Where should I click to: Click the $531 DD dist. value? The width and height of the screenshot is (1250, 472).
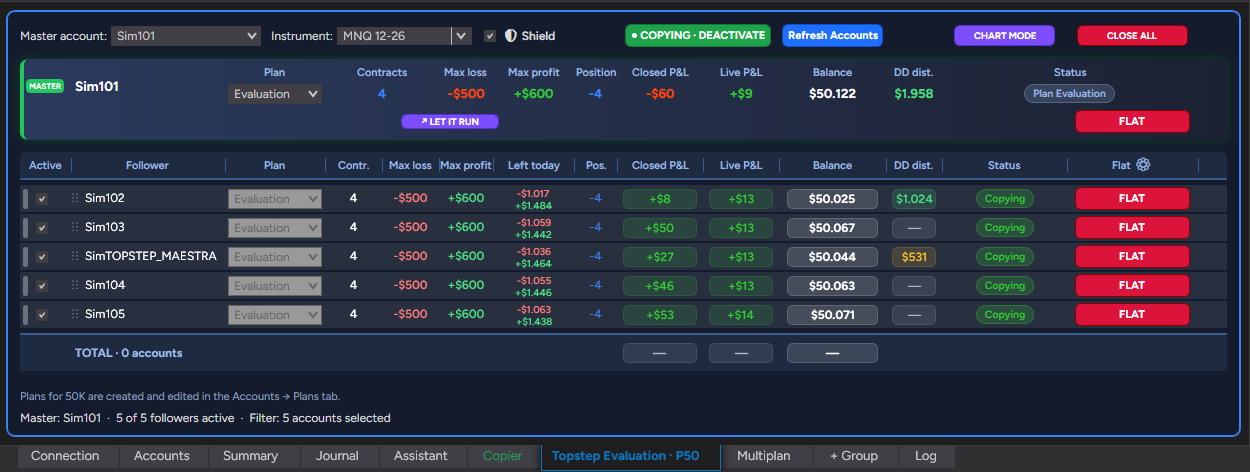(914, 257)
